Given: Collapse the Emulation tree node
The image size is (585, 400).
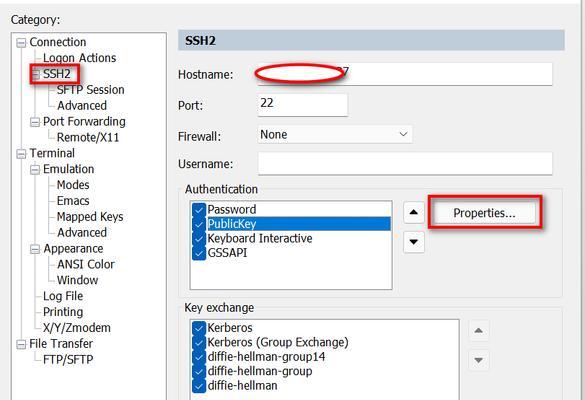Looking at the screenshot, I should pos(35,170).
